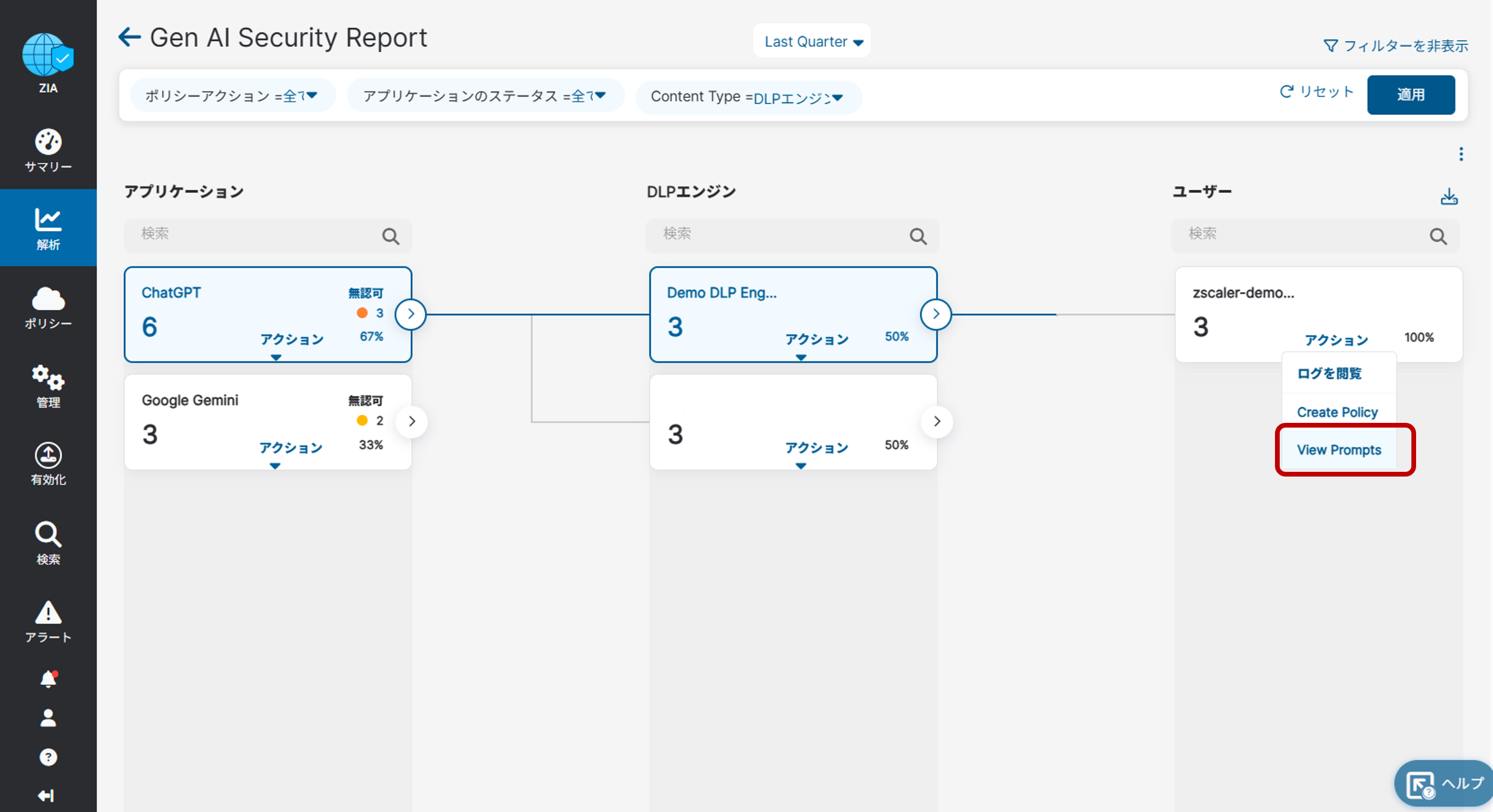Select View Prompts in the action menu
This screenshot has height=812, width=1493.
[1338, 450]
